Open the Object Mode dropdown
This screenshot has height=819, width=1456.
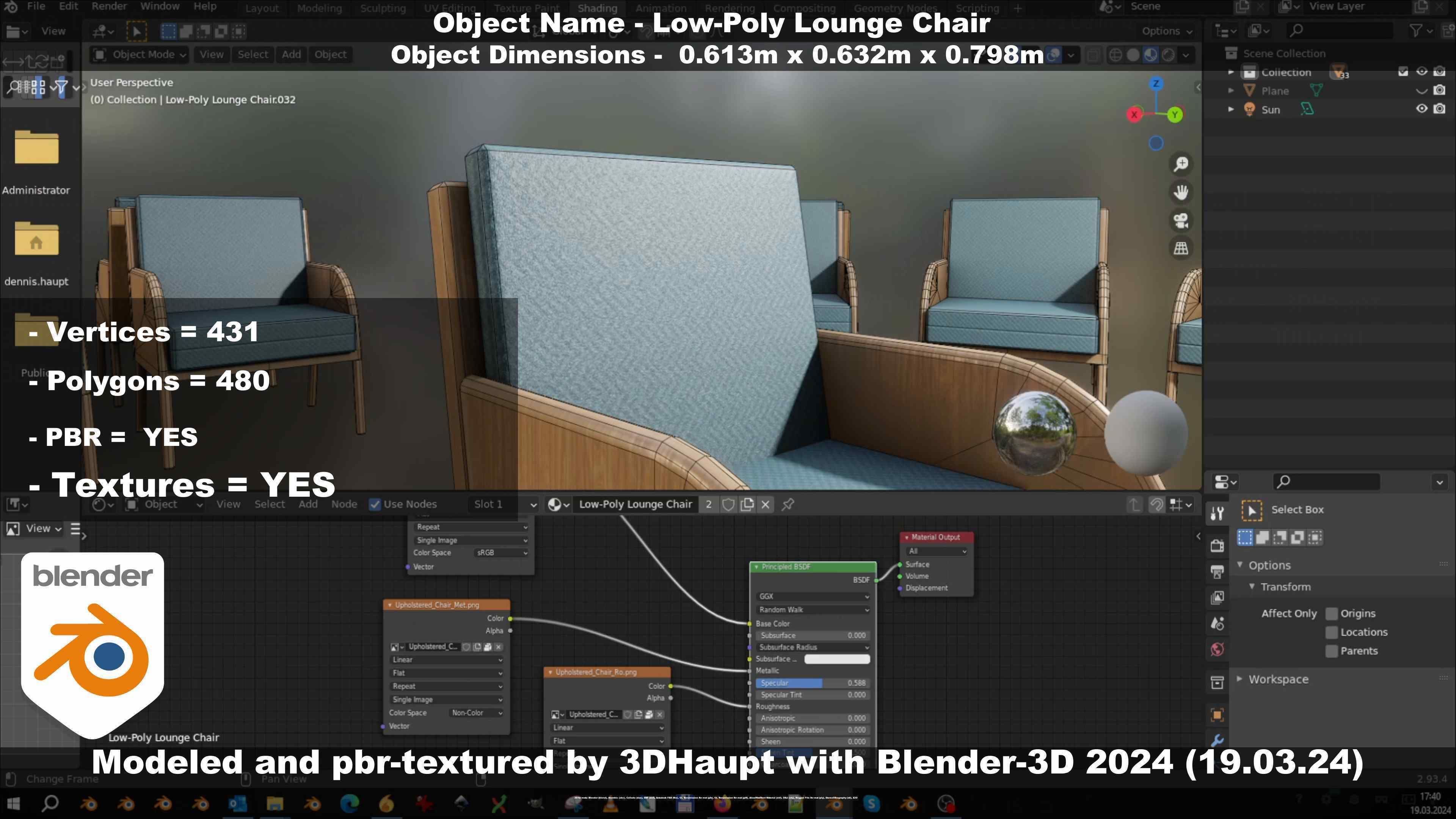tap(140, 54)
